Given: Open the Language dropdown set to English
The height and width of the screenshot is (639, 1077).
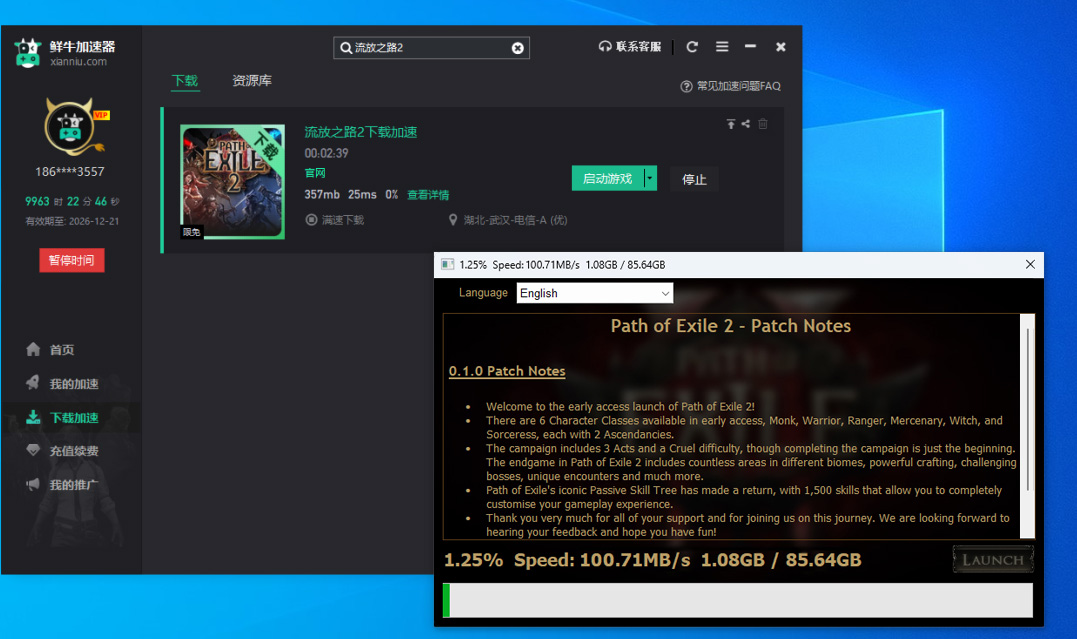Looking at the screenshot, I should (x=595, y=293).
